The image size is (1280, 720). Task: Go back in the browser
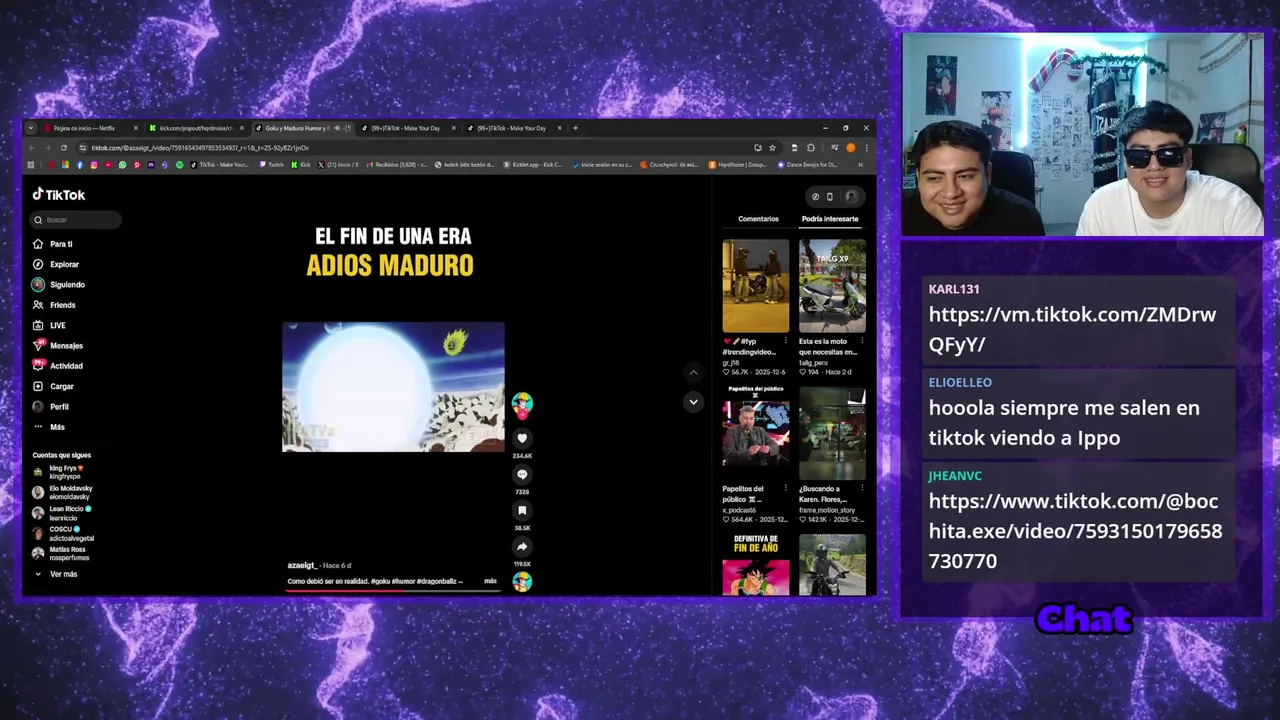[x=33, y=148]
